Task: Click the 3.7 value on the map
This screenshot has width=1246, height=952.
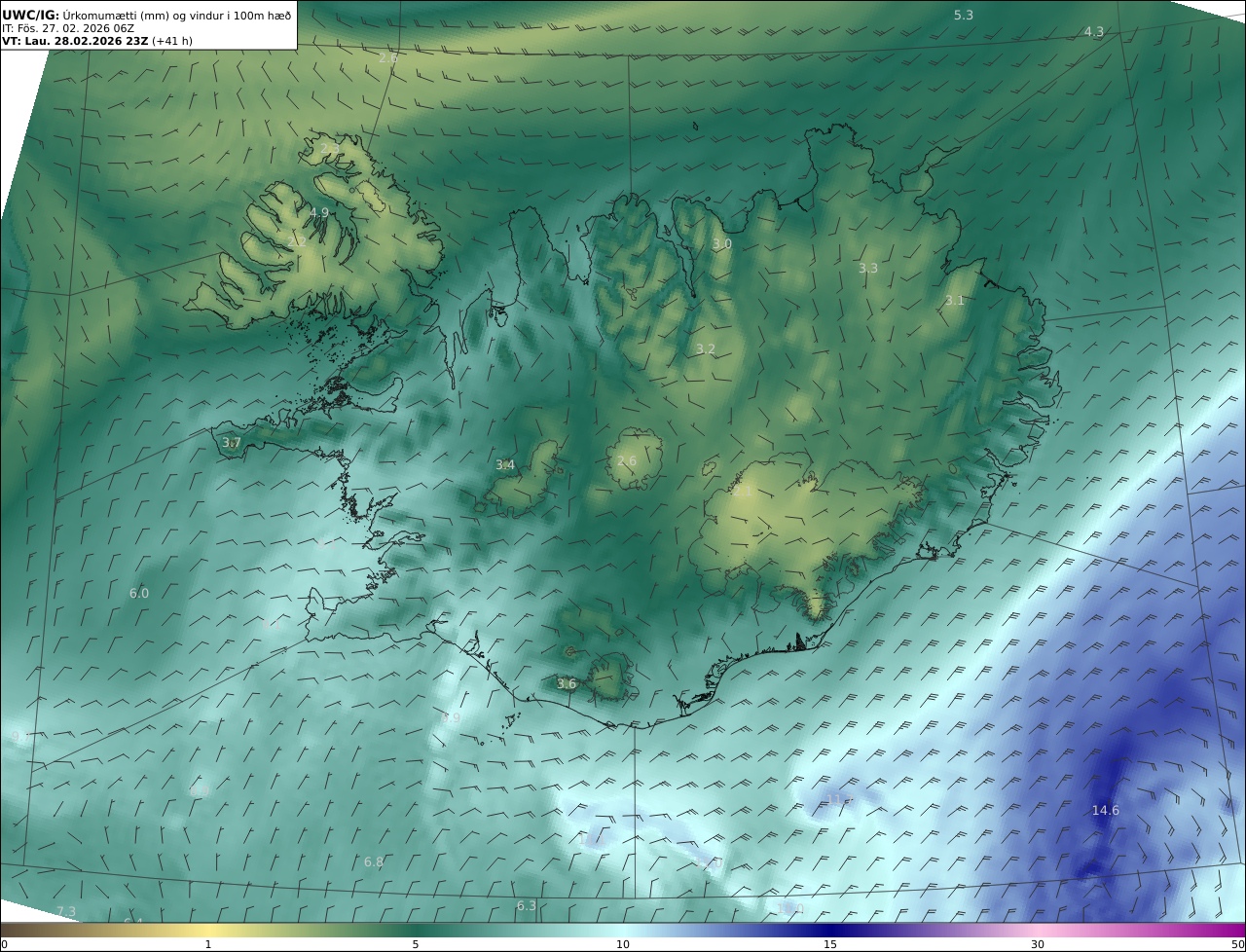Action: tap(231, 442)
